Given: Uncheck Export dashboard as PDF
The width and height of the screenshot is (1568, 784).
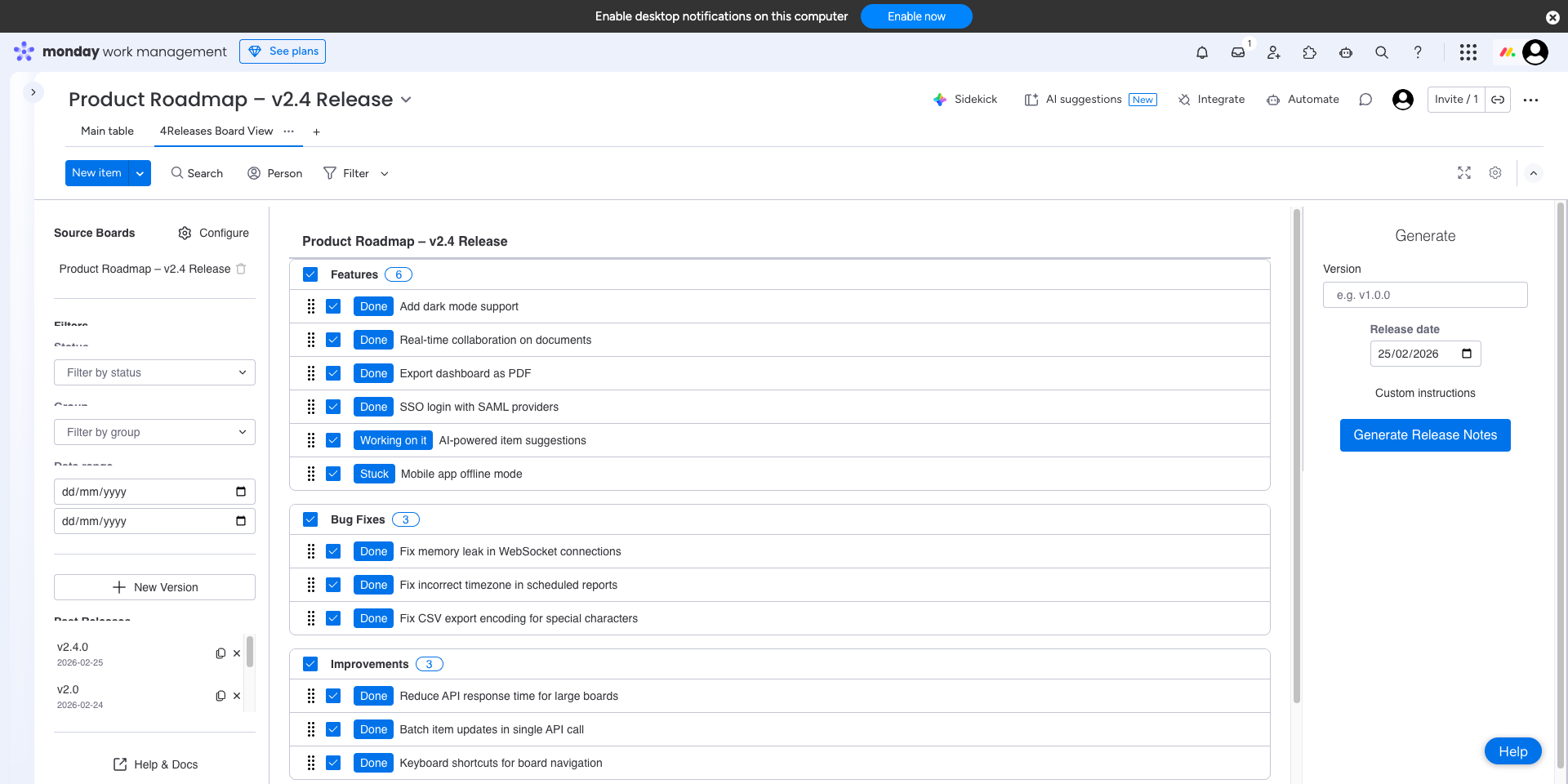Looking at the screenshot, I should (333, 373).
